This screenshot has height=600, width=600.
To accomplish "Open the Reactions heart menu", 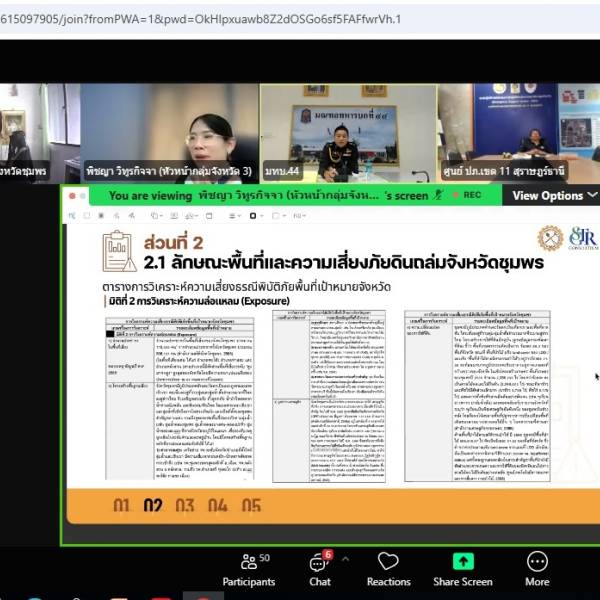I will [388, 569].
